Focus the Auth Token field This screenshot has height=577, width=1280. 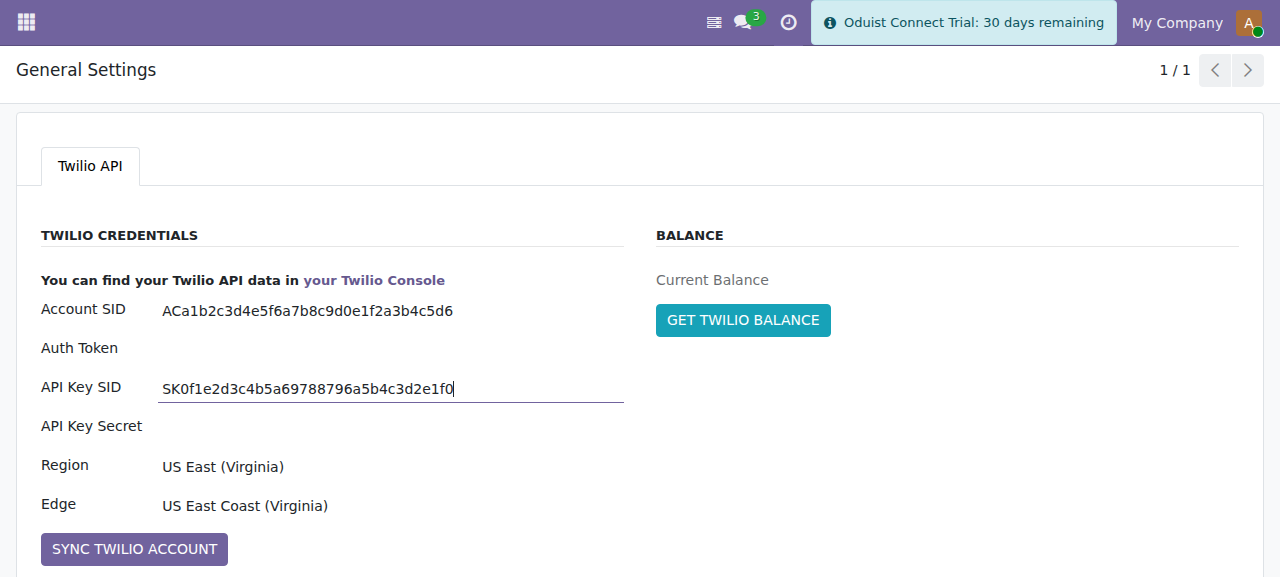391,349
